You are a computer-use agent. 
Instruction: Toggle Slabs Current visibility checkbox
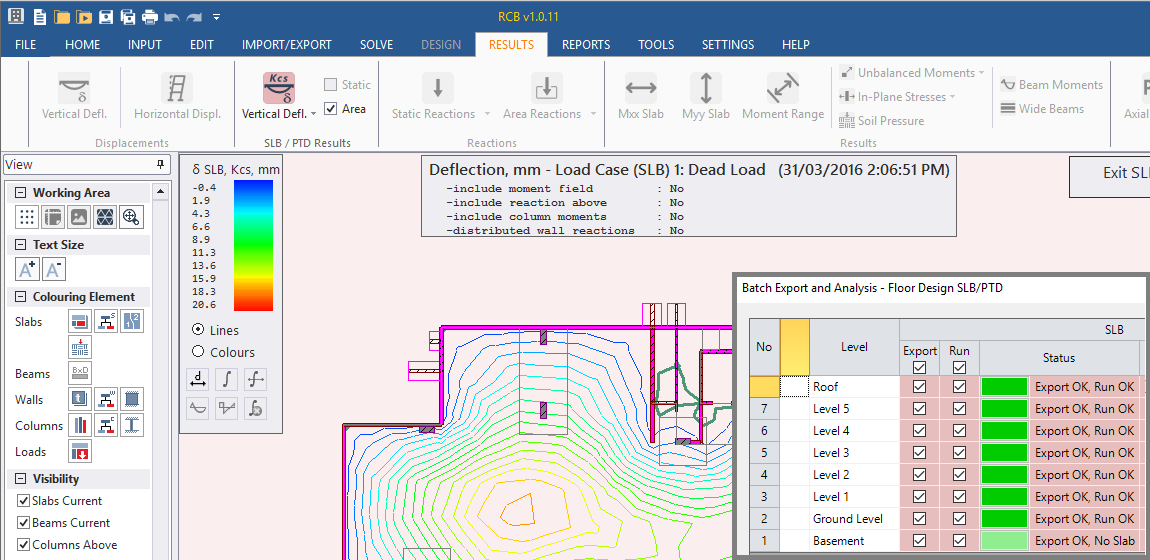tap(24, 501)
